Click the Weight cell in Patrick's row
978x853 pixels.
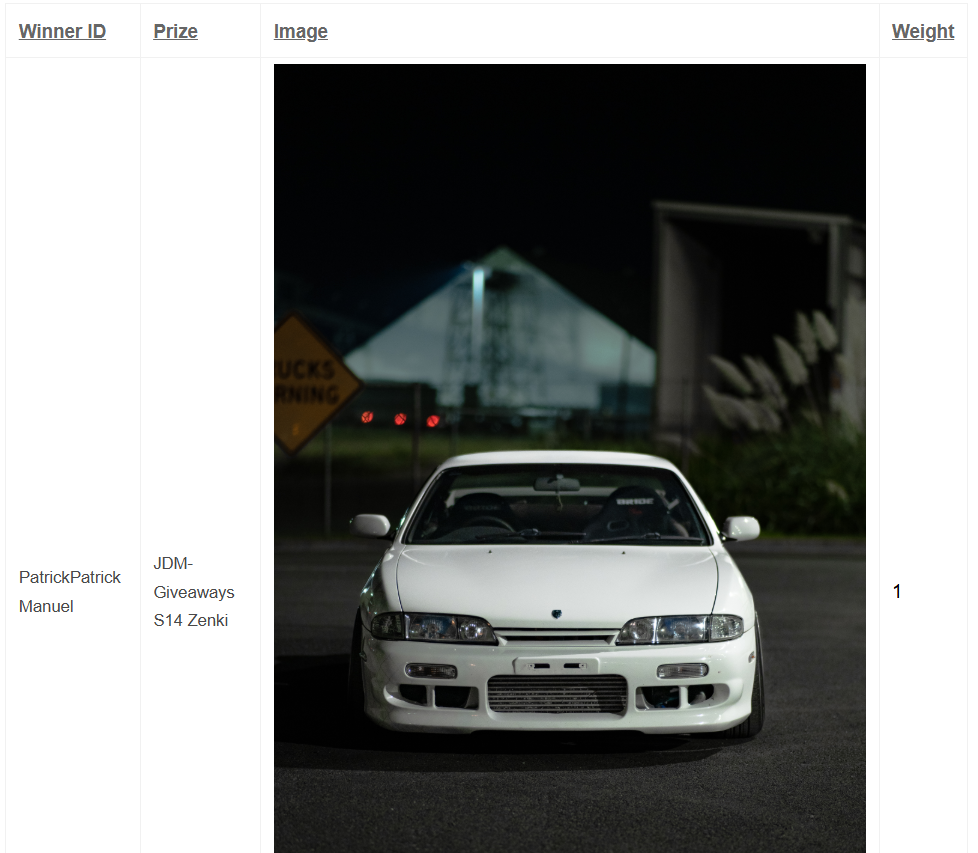point(897,591)
